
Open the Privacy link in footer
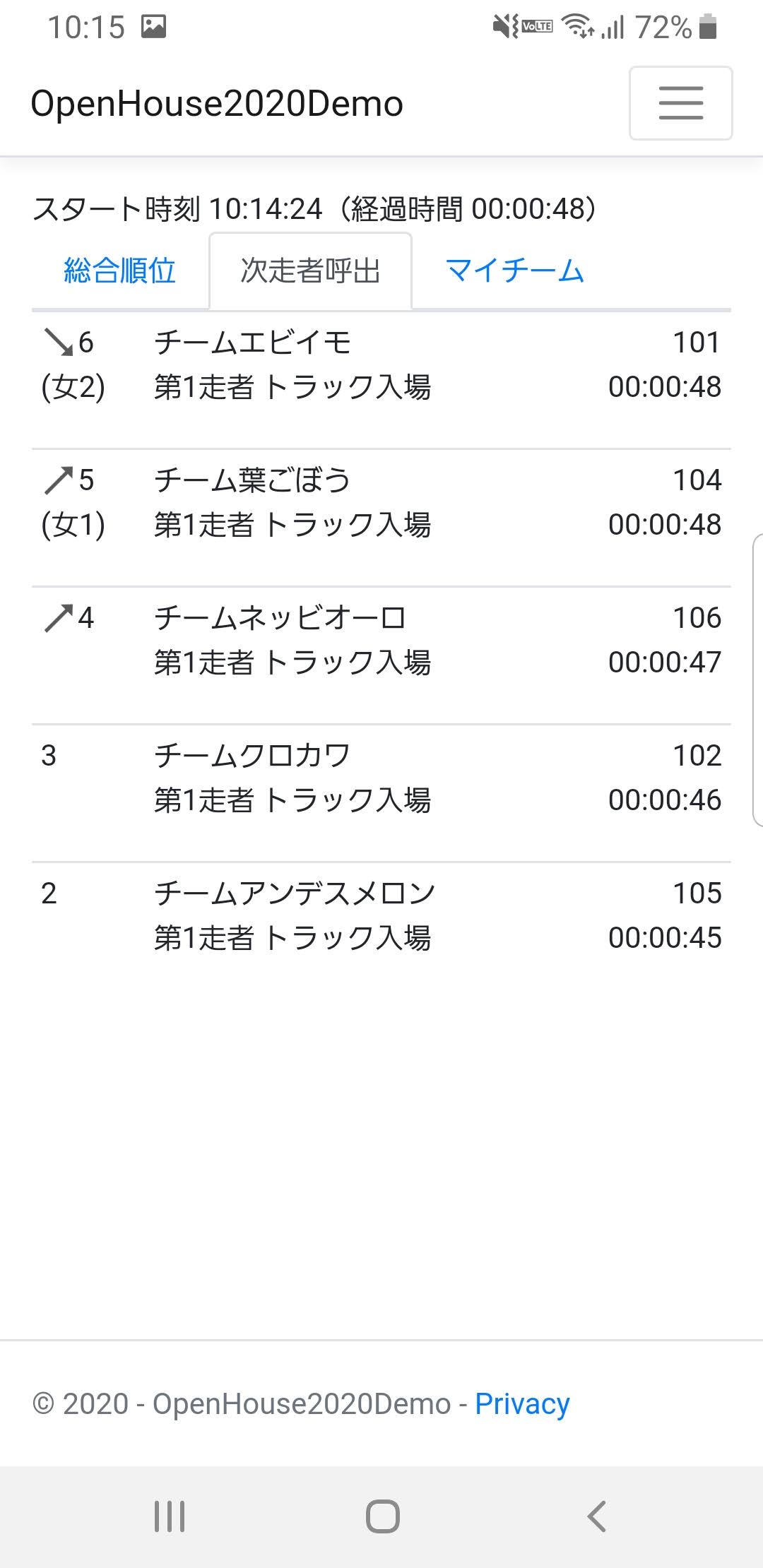(x=522, y=1403)
